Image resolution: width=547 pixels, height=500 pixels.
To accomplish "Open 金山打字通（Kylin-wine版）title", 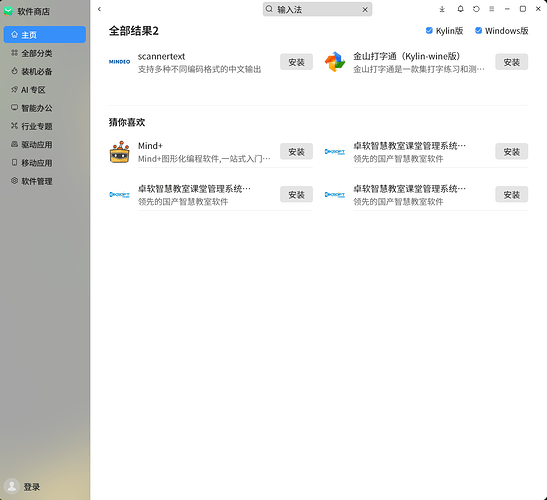I will click(x=407, y=56).
